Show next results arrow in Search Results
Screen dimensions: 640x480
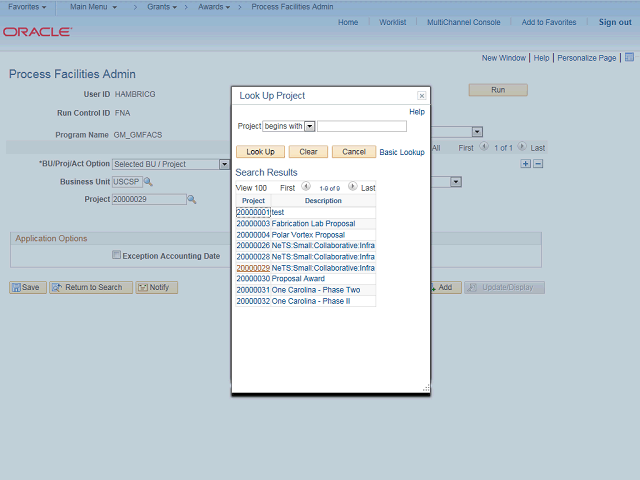coord(353,187)
